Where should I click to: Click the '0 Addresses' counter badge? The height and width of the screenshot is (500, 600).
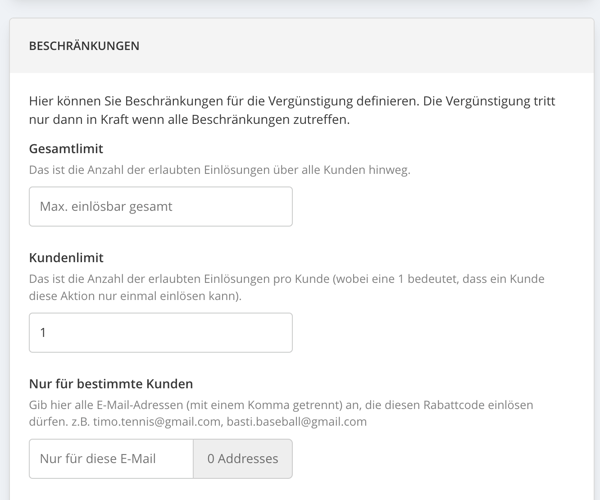[x=243, y=459]
